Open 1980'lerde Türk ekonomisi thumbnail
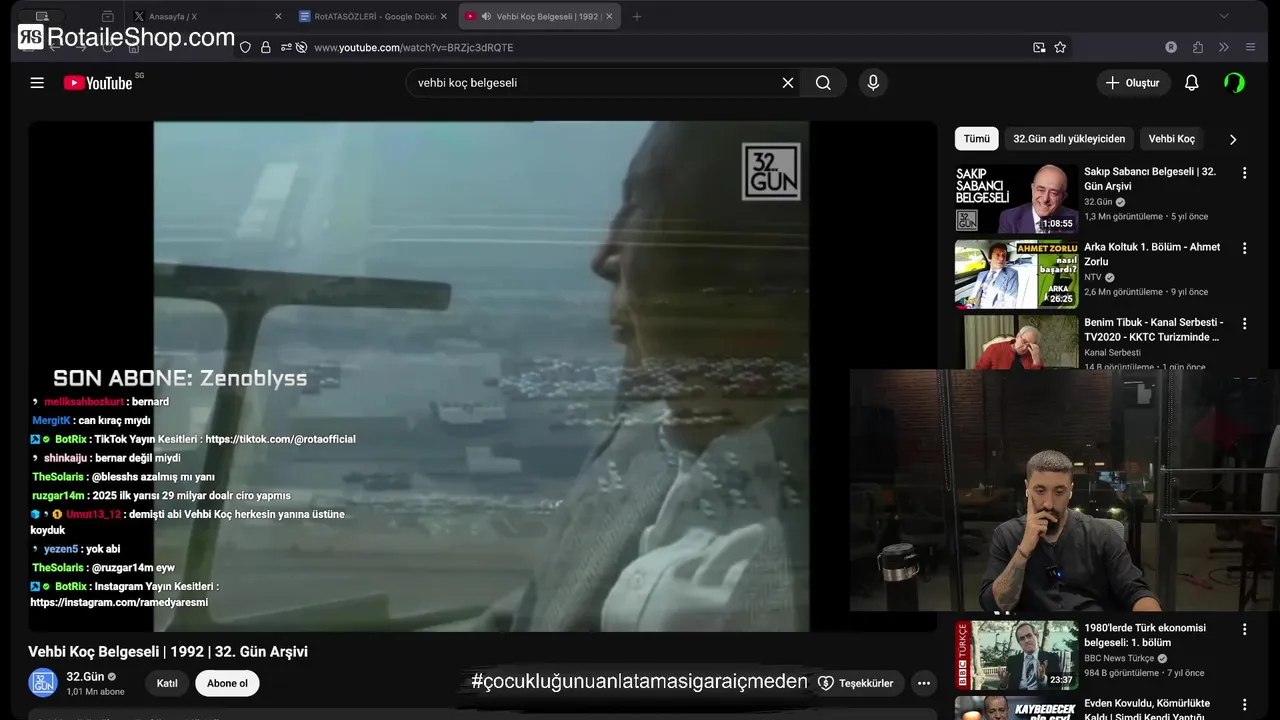Viewport: 1280px width, 720px height. (x=1016, y=655)
